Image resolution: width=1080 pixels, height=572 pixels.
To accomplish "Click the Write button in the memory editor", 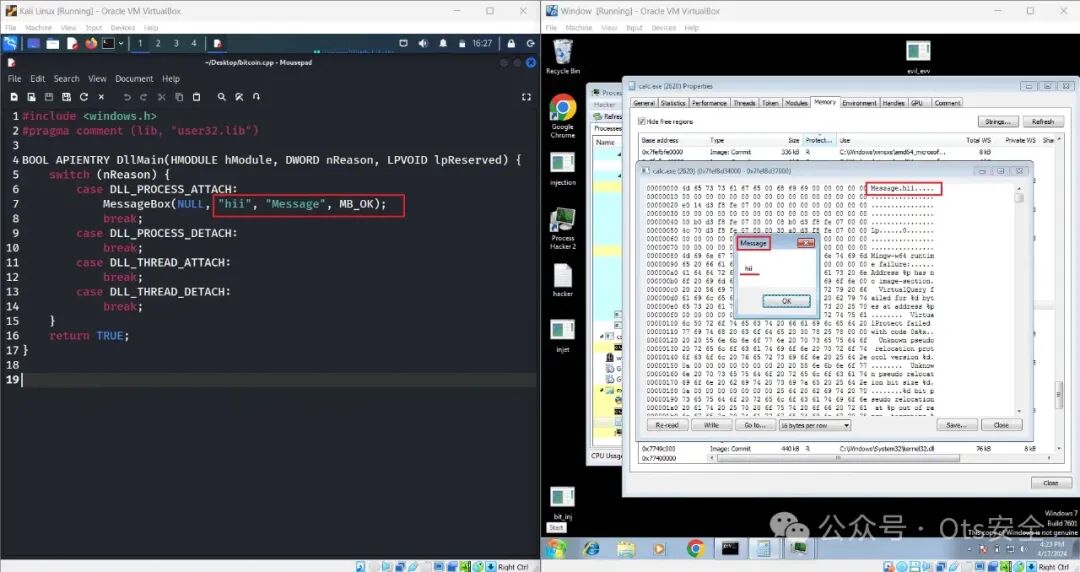I will pos(711,425).
